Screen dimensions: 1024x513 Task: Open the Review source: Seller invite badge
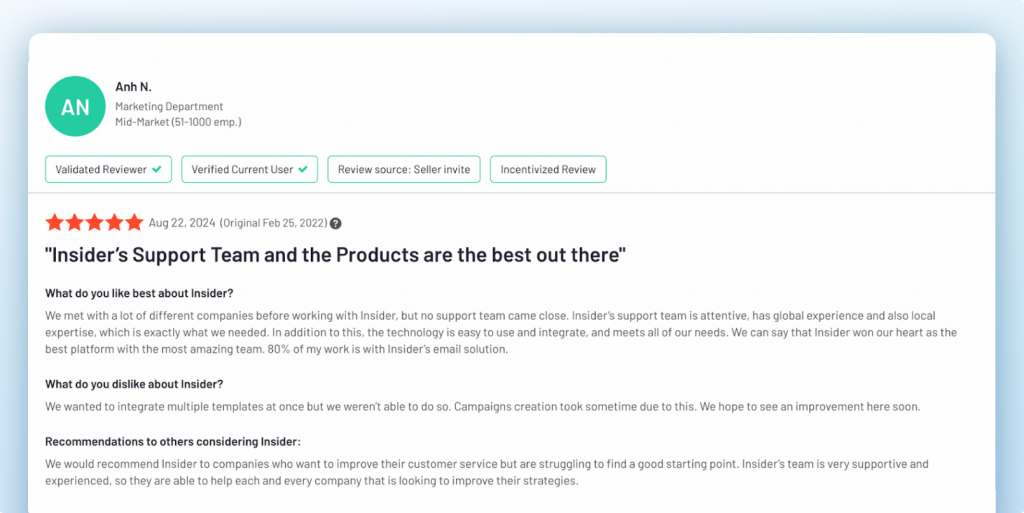(404, 169)
